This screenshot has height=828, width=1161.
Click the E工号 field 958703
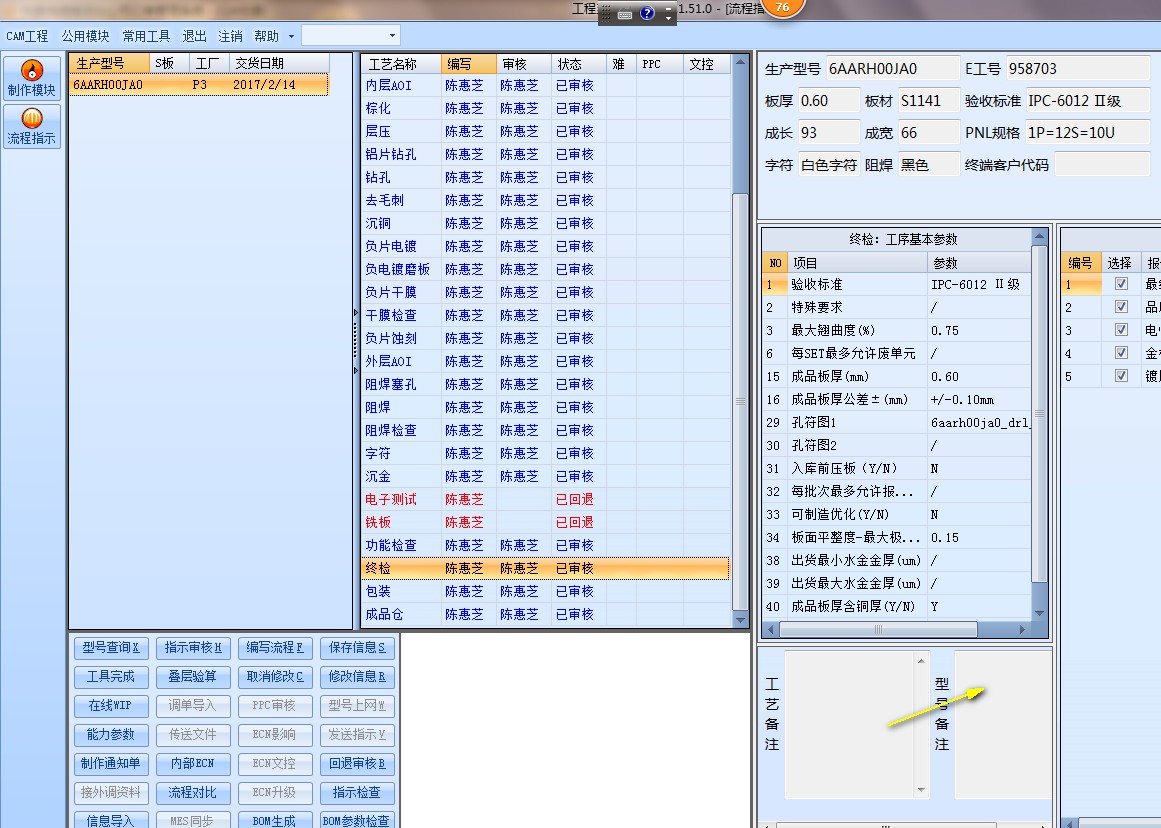click(x=1077, y=69)
